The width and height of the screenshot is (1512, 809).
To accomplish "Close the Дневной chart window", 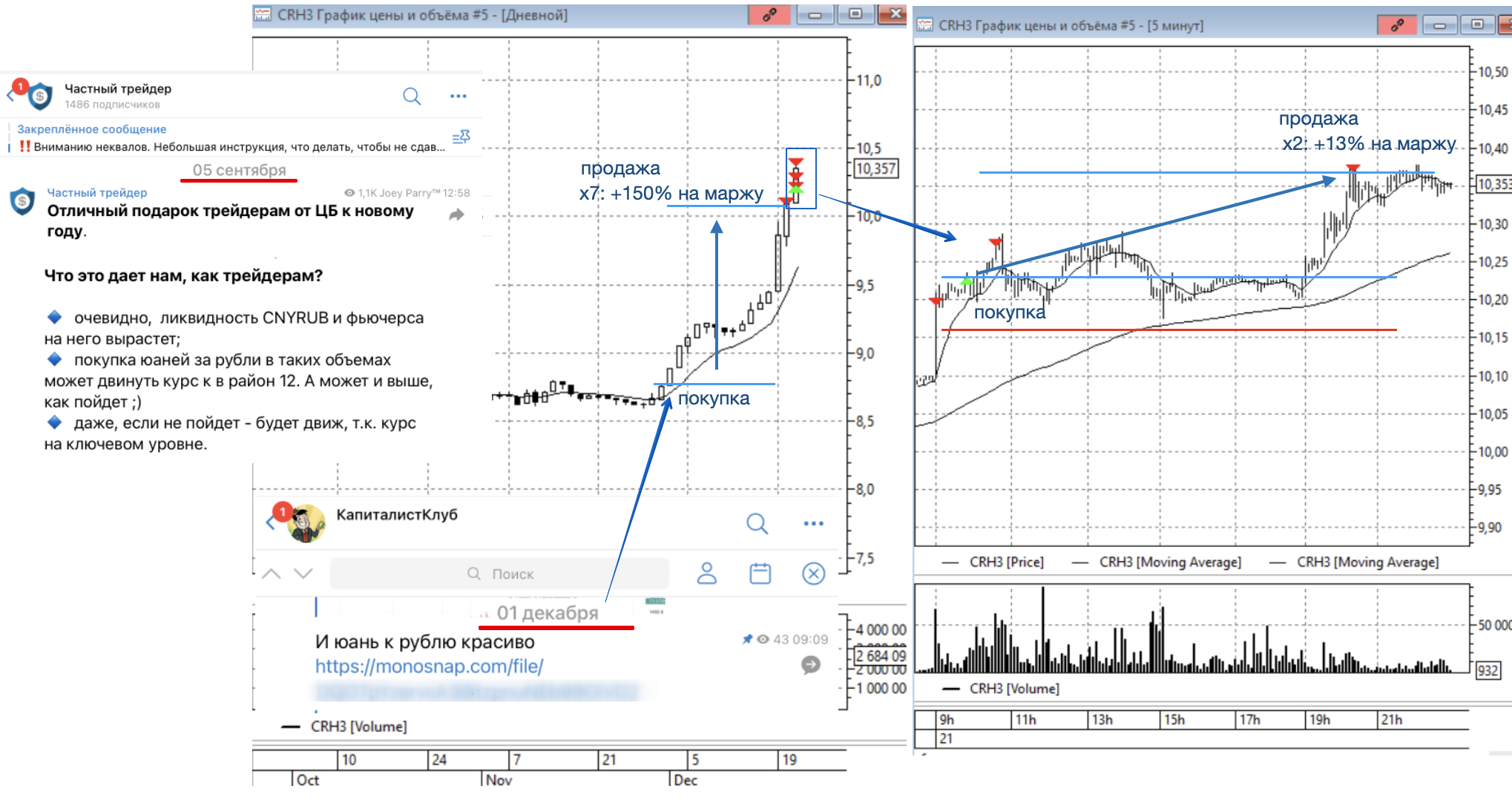I will click(893, 15).
